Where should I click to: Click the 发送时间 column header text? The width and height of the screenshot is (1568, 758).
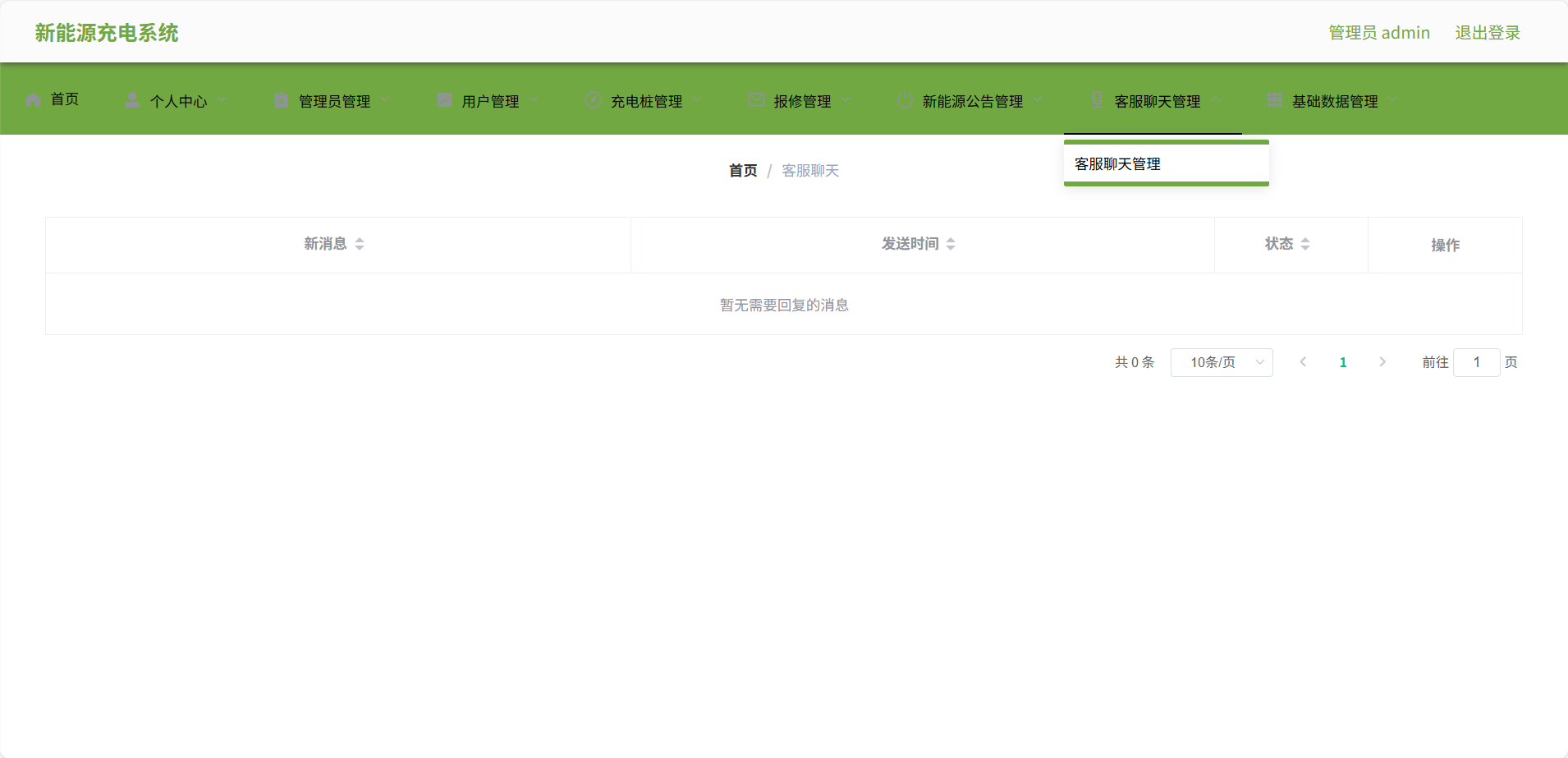click(910, 243)
